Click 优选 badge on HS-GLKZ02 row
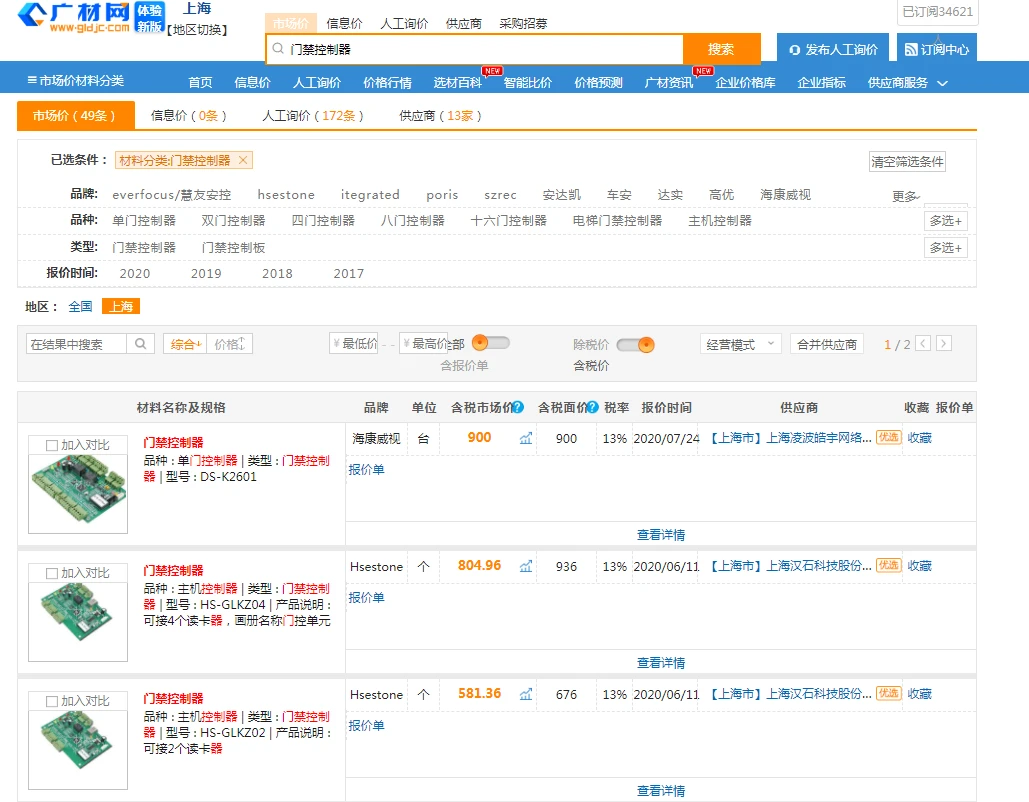The image size is (1029, 802). [x=889, y=693]
